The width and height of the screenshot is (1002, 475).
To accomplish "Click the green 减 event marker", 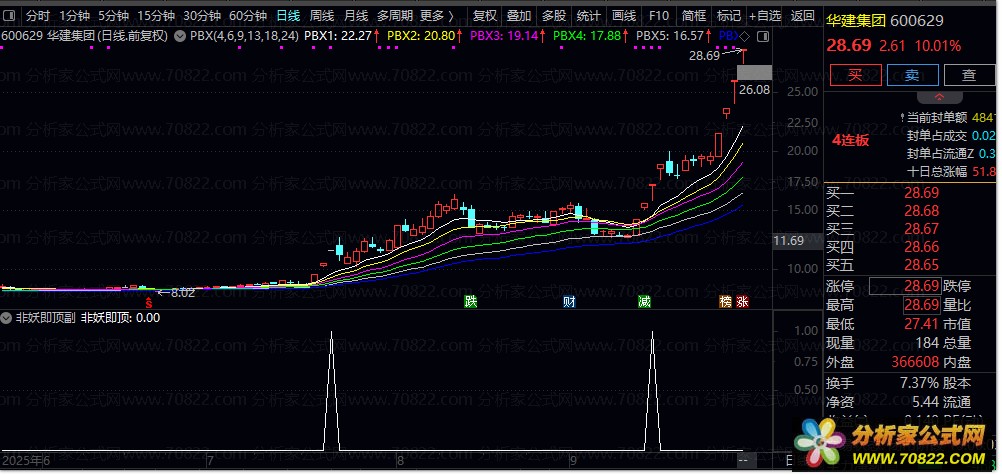I will coord(644,302).
